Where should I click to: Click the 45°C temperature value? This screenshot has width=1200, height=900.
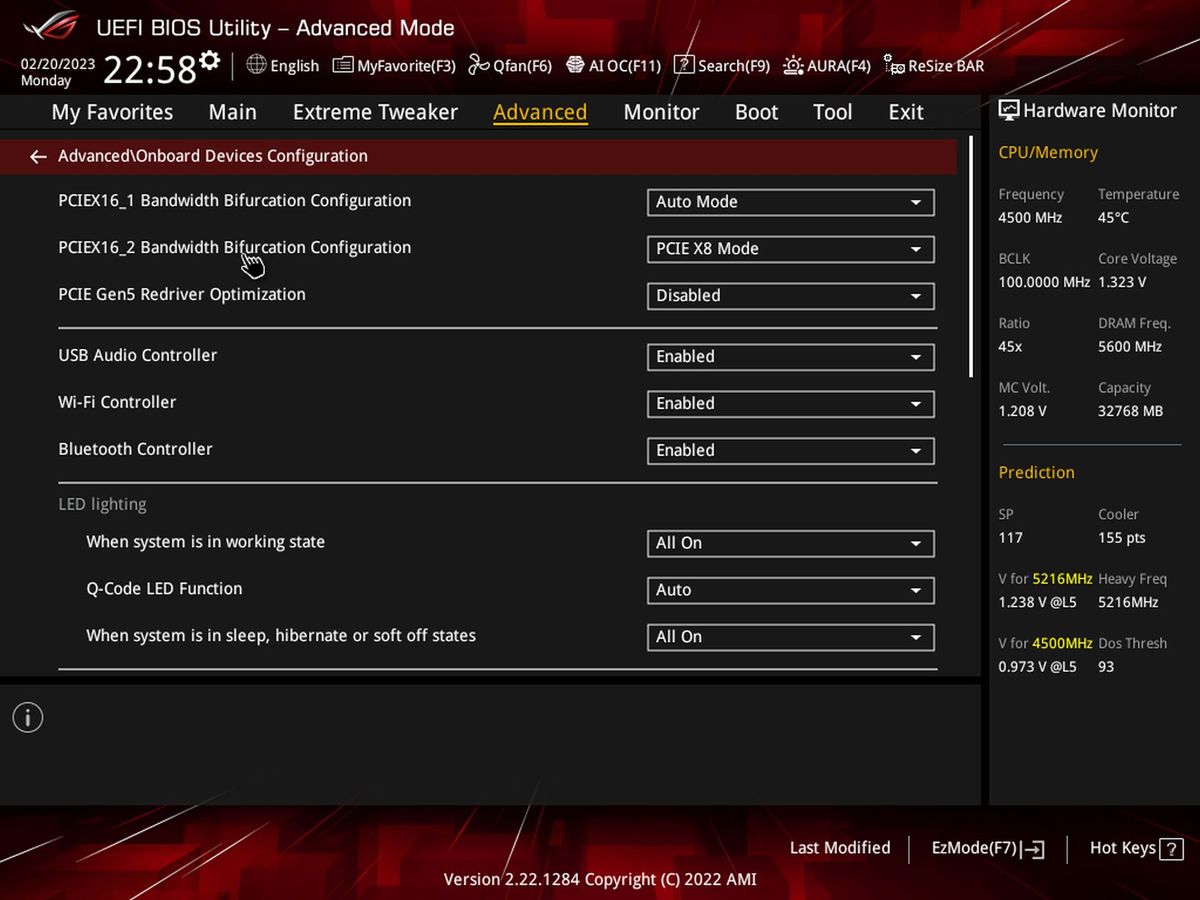(x=1113, y=218)
